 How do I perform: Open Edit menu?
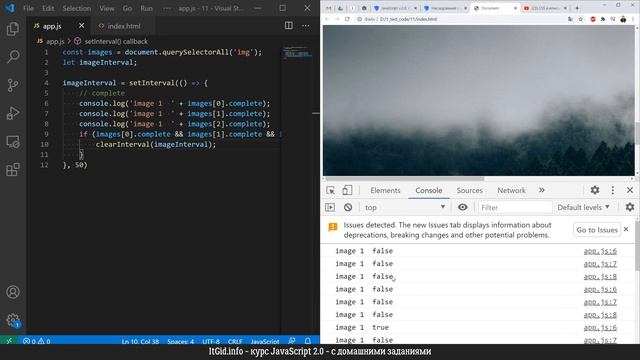click(x=48, y=8)
